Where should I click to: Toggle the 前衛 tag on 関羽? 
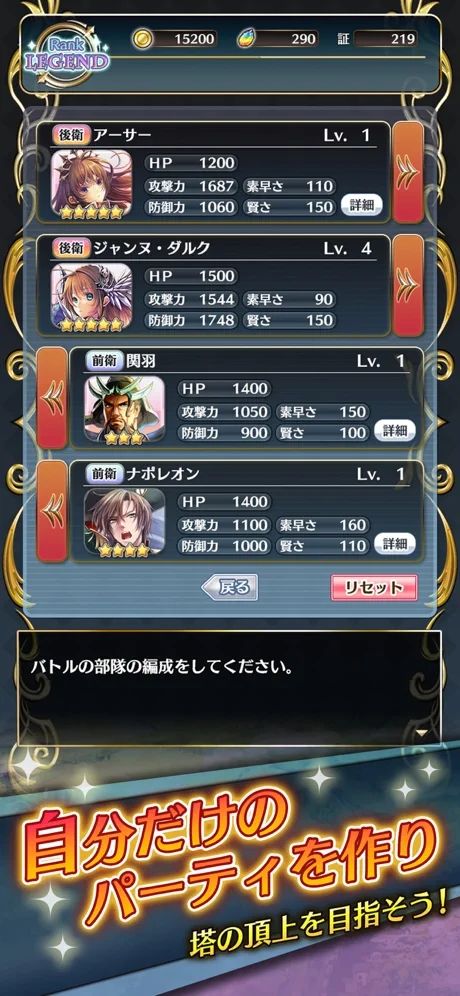tap(102, 361)
